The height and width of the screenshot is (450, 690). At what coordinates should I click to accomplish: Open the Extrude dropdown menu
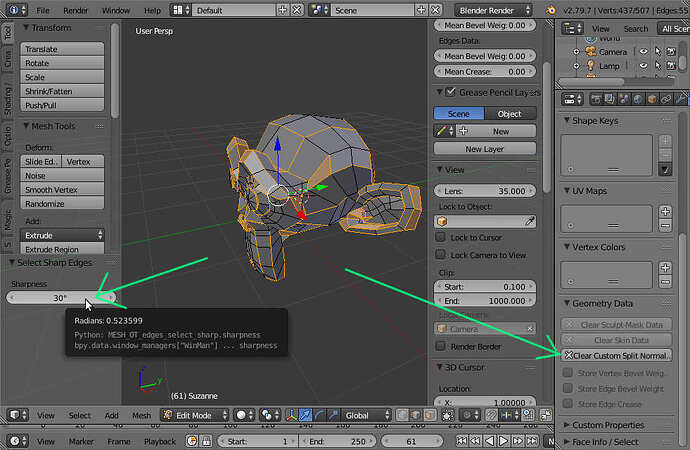(62, 235)
